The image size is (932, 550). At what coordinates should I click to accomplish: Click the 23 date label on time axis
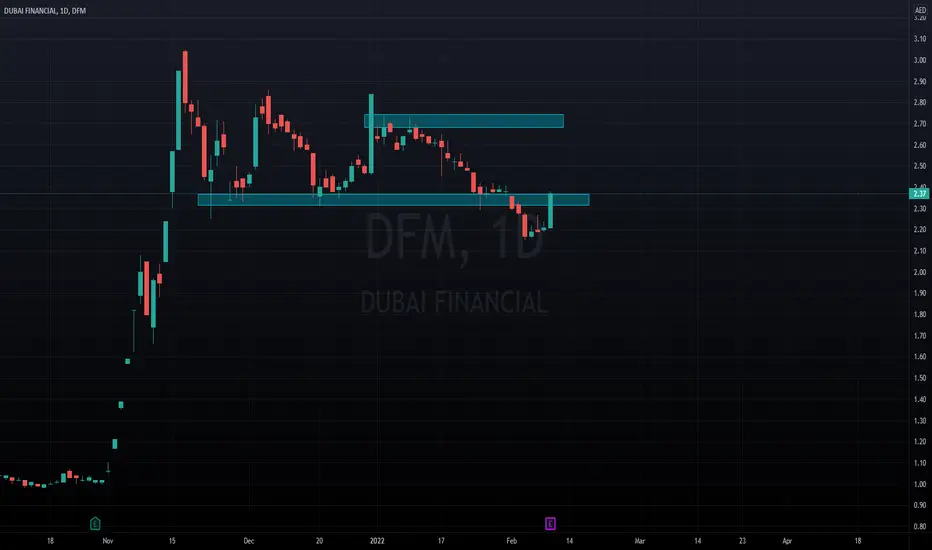(742, 541)
